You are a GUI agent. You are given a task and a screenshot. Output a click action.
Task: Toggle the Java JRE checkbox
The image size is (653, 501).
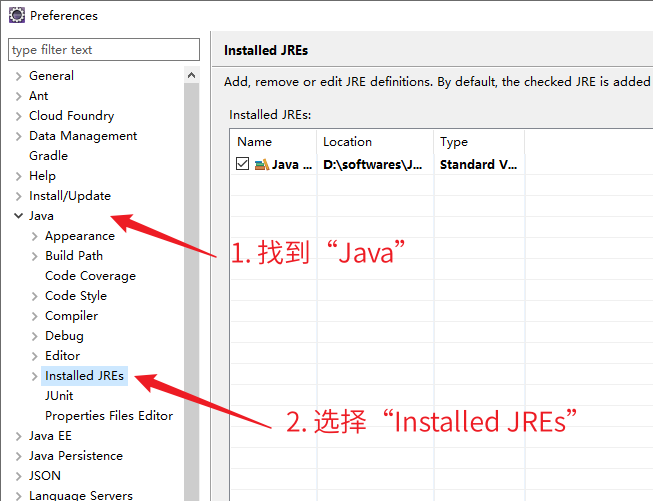click(243, 165)
